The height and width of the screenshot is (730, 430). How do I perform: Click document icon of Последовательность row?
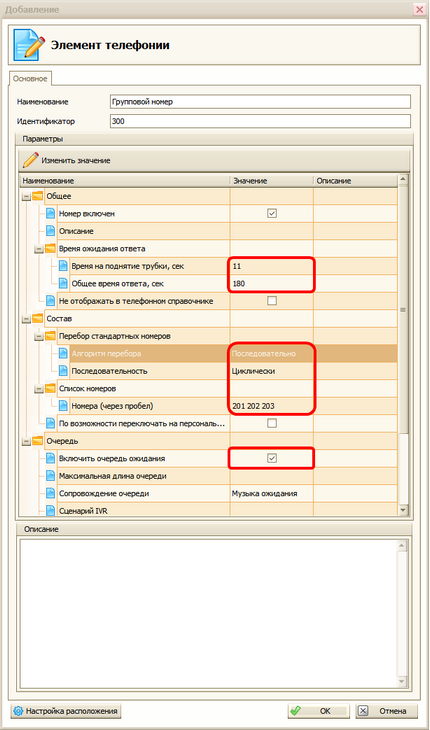(63, 371)
